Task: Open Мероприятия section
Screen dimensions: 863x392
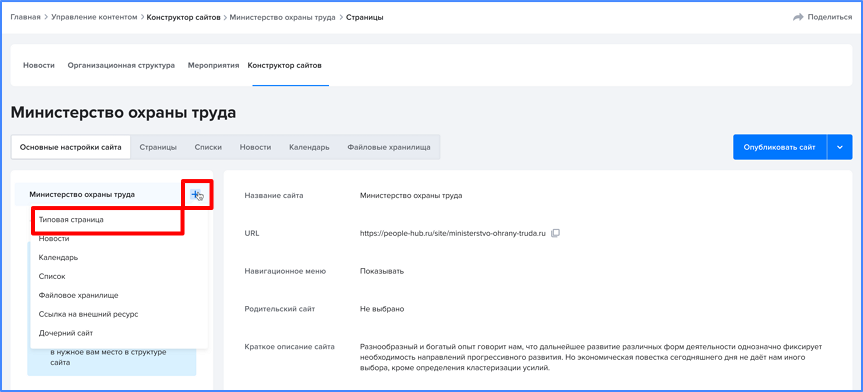Action: click(x=214, y=66)
